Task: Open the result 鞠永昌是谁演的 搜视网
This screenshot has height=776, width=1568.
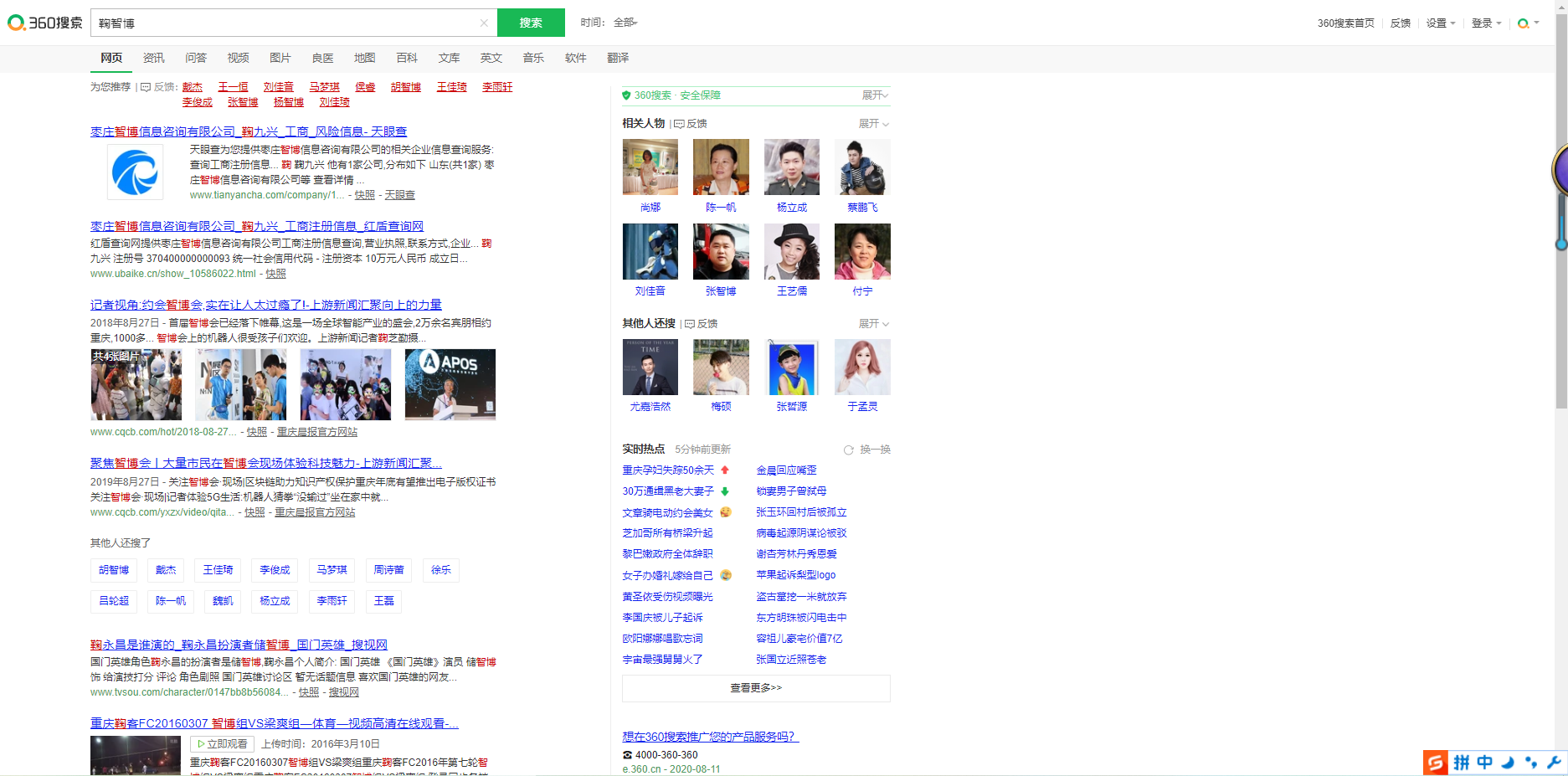Action: click(239, 645)
